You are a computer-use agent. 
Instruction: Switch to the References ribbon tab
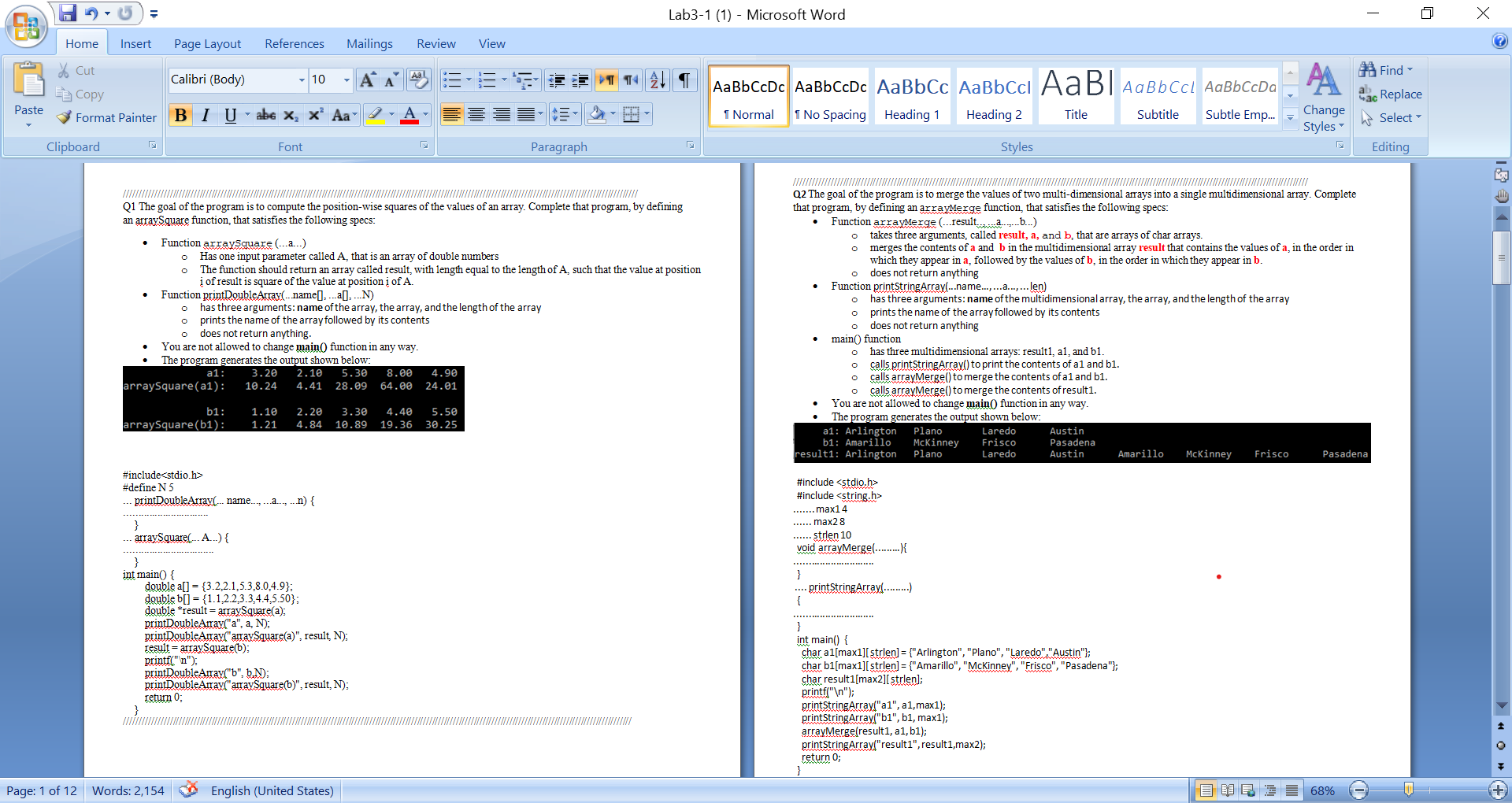click(x=294, y=43)
